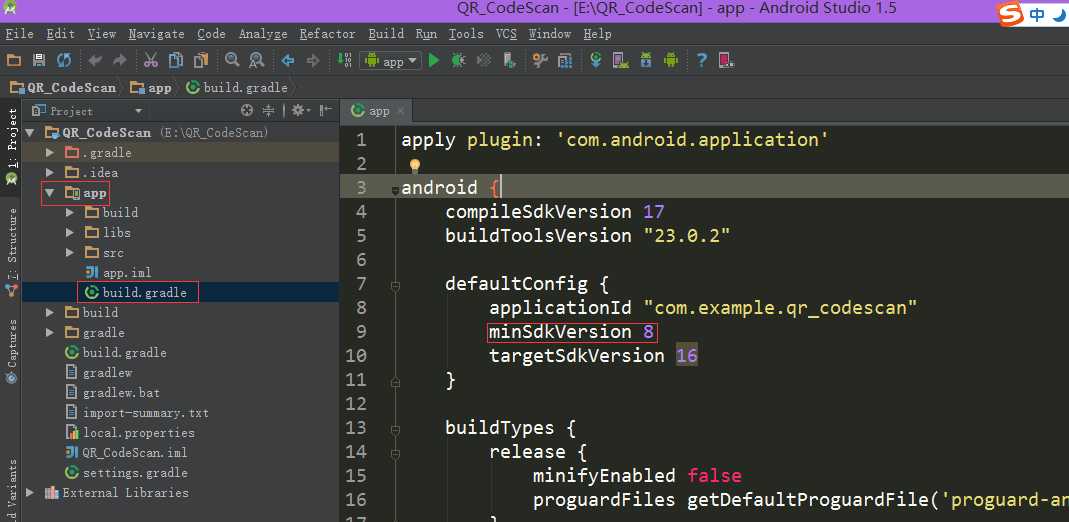Expand the libs folder
This screenshot has height=522, width=1069.
[70, 232]
